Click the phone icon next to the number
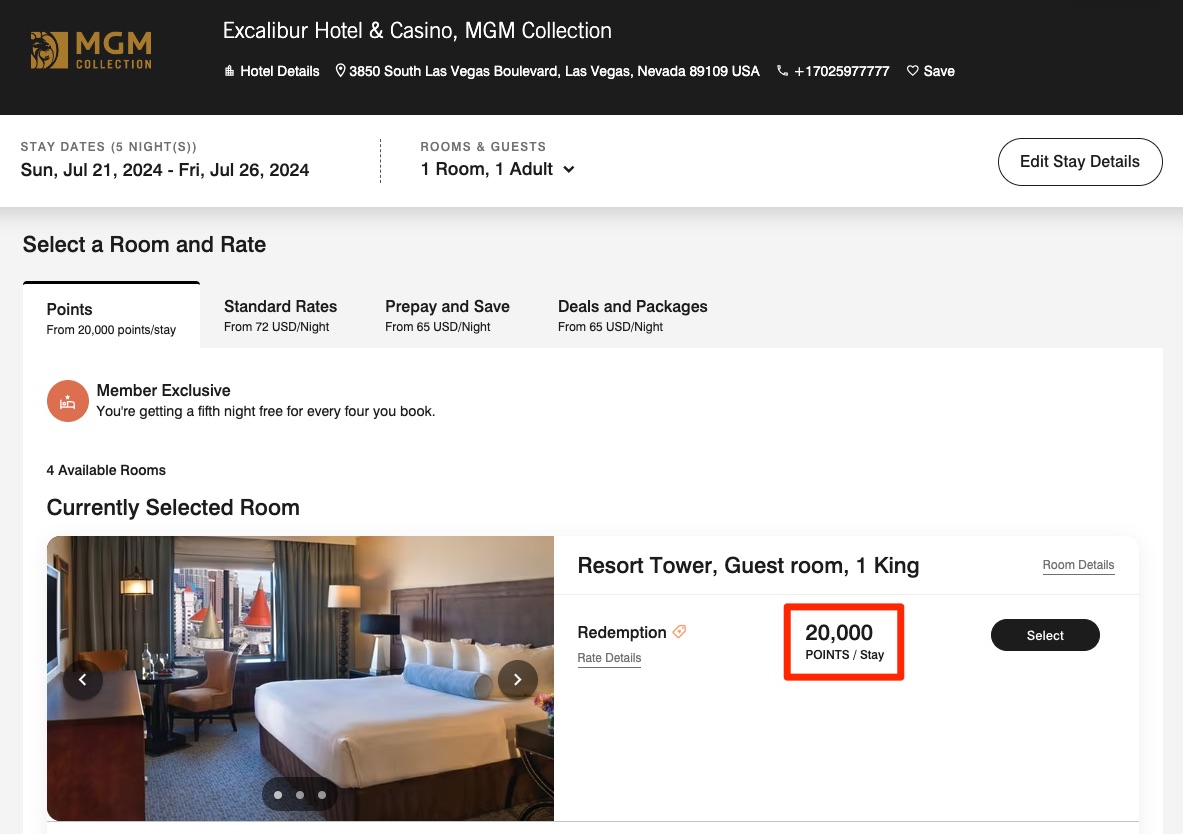Screen dimensions: 1183x834 pos(782,71)
